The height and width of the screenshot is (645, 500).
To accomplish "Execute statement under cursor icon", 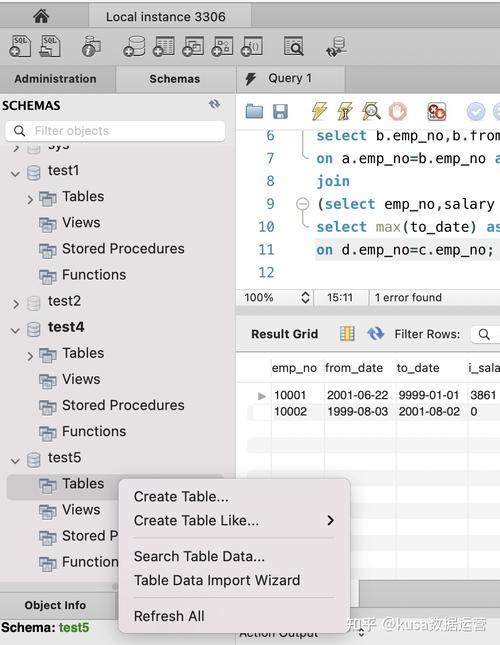I will click(x=345, y=111).
